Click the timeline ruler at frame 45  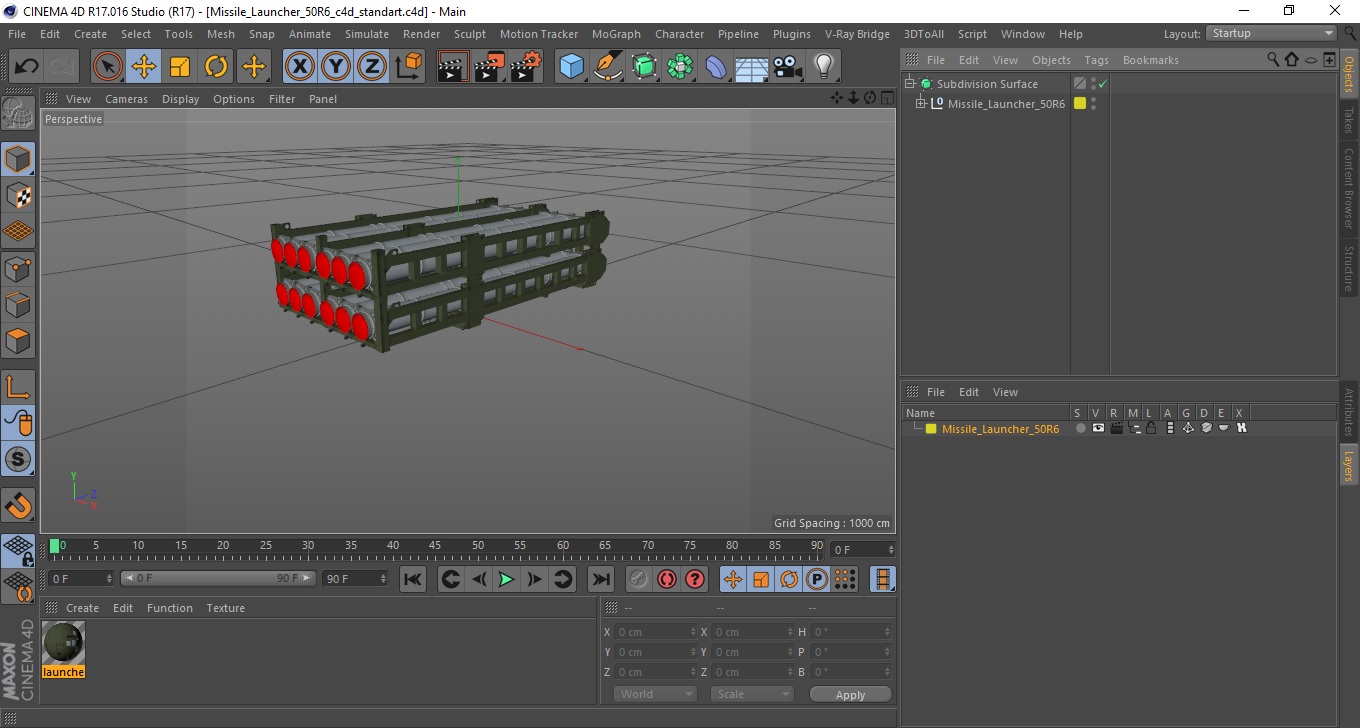[x=435, y=547]
